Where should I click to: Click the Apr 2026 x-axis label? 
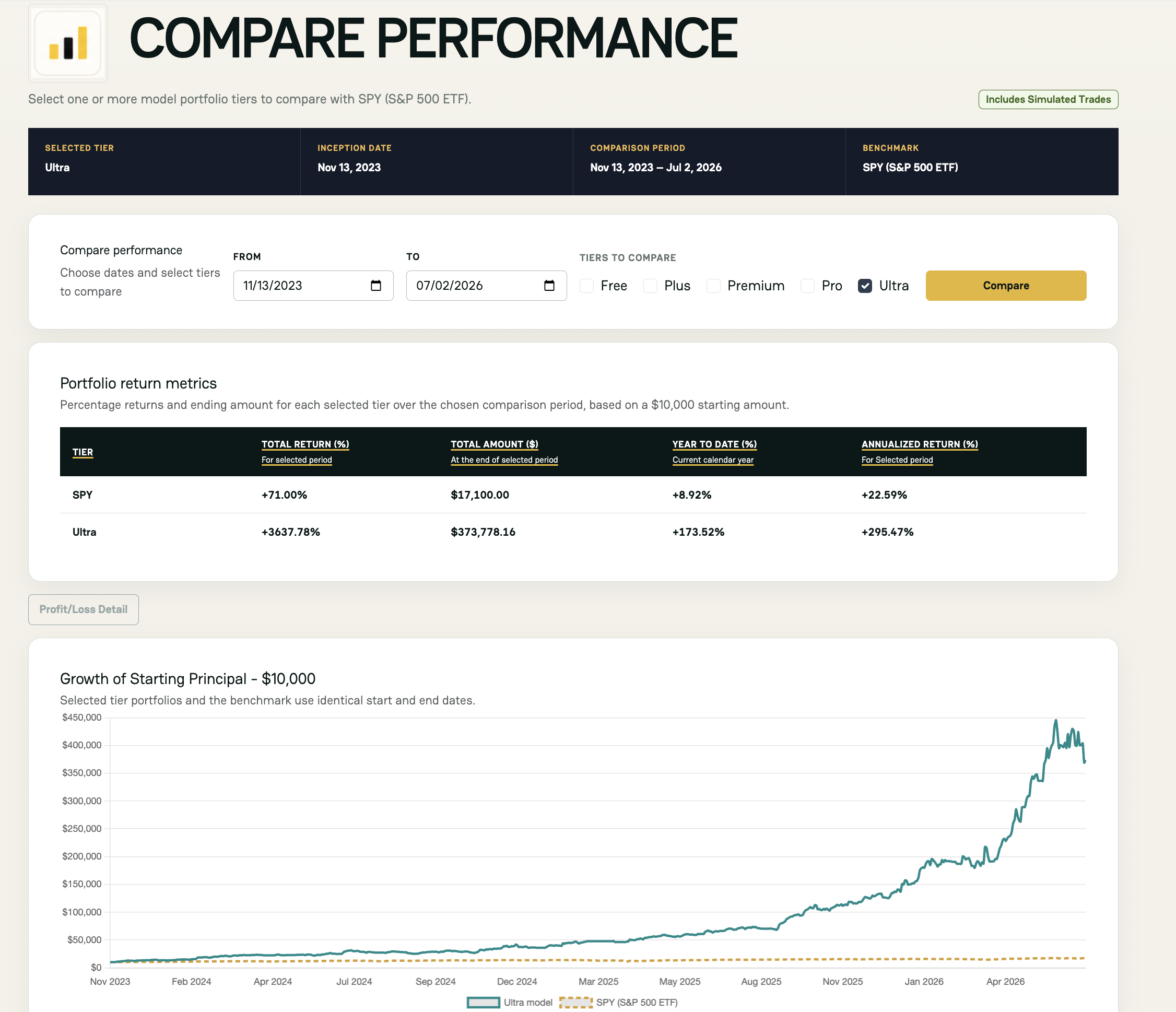pos(1005,982)
